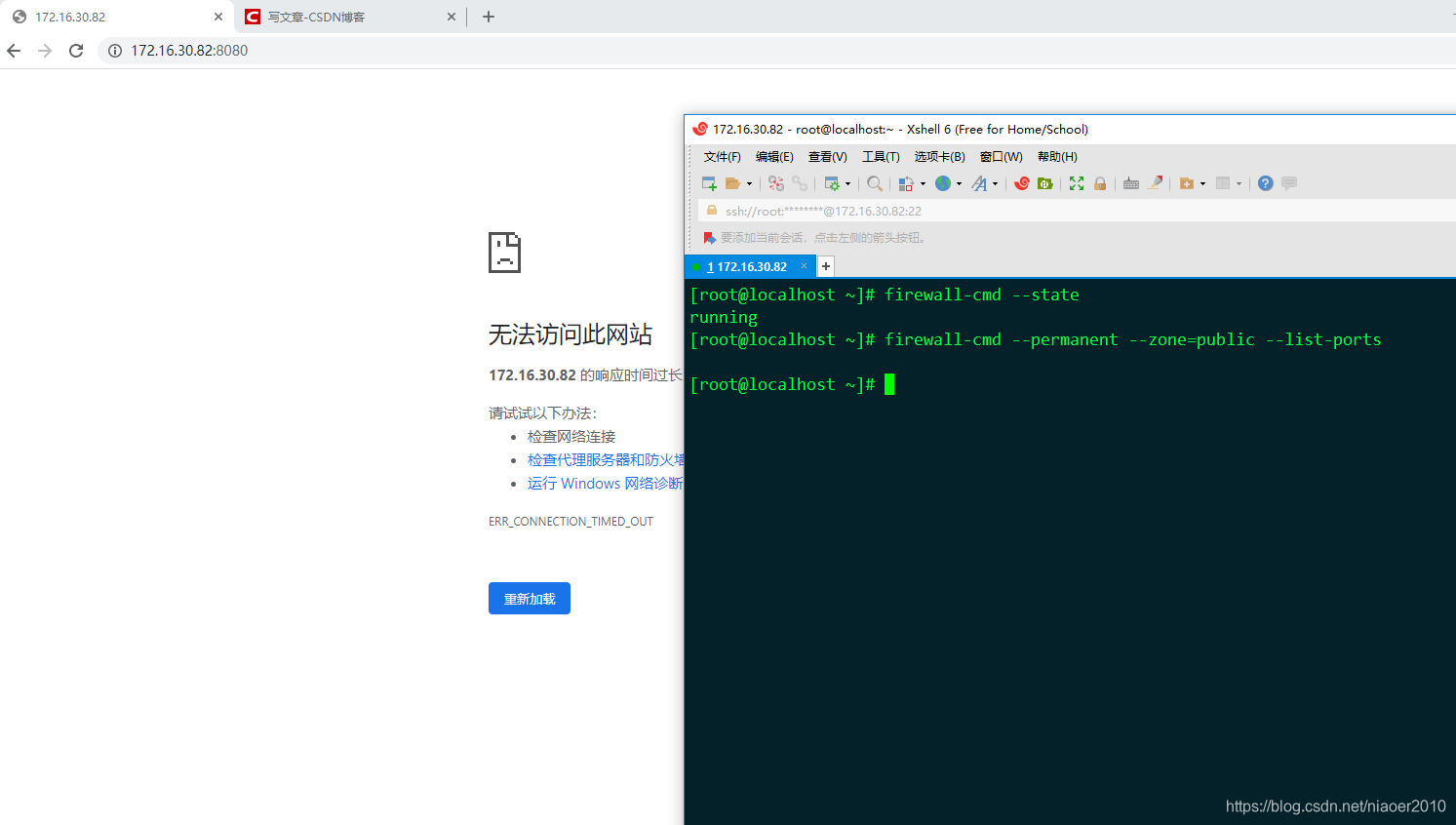Screen dimensions: 1456x825
Task: Open Xshell Help question mark icon
Action: (x=1266, y=183)
